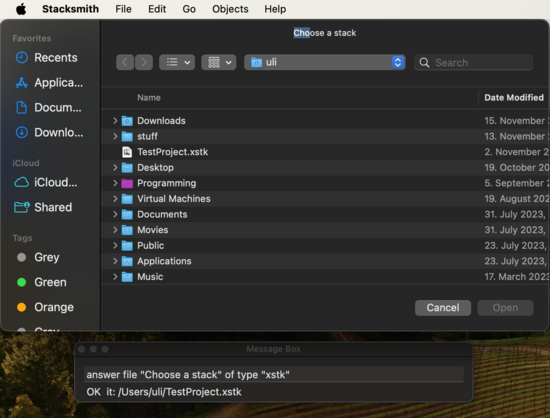Expand the Virtual Machines folder
Screen dimensions: 550x418
115,198
